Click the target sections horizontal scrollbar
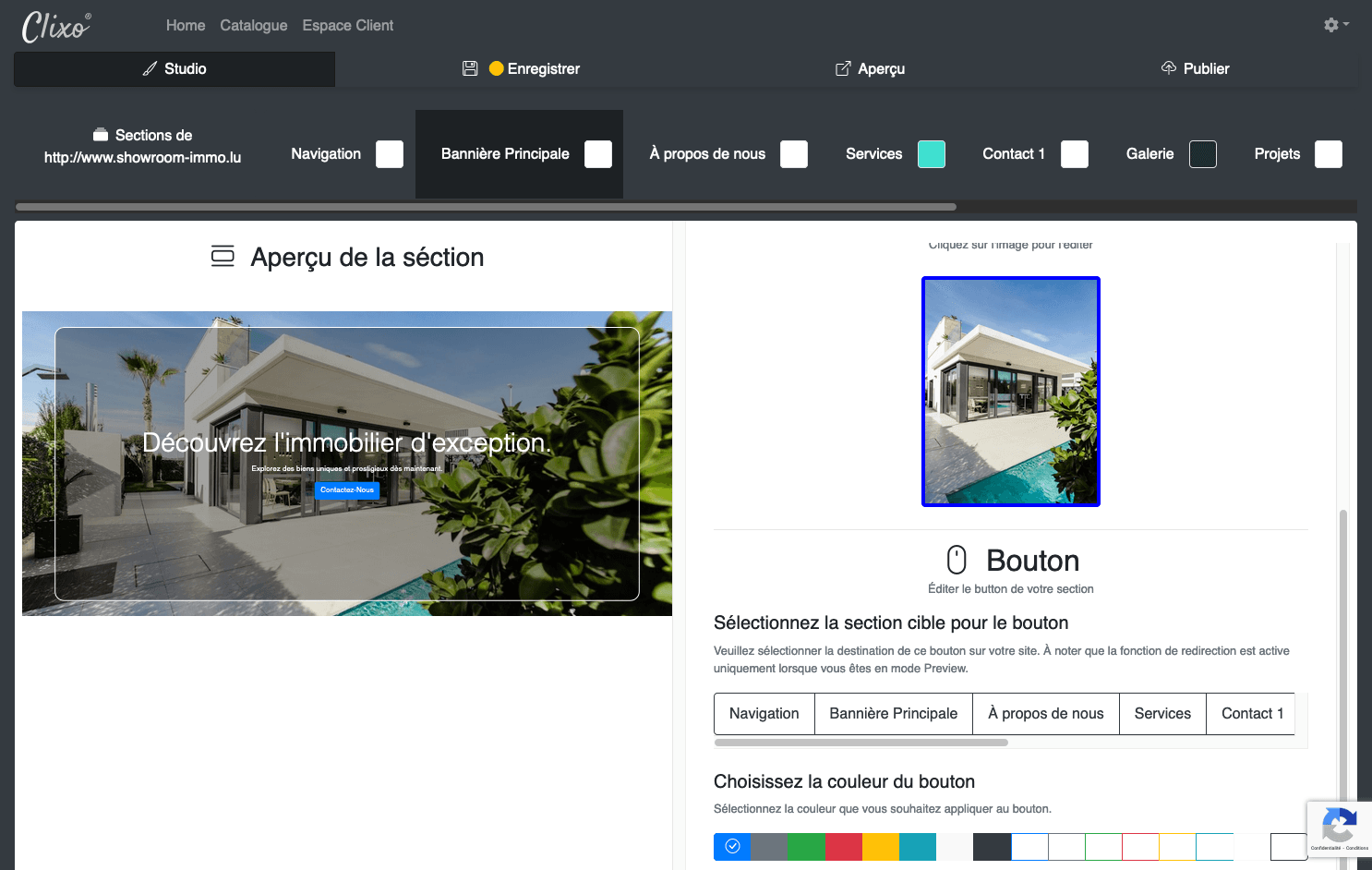 tap(861, 743)
